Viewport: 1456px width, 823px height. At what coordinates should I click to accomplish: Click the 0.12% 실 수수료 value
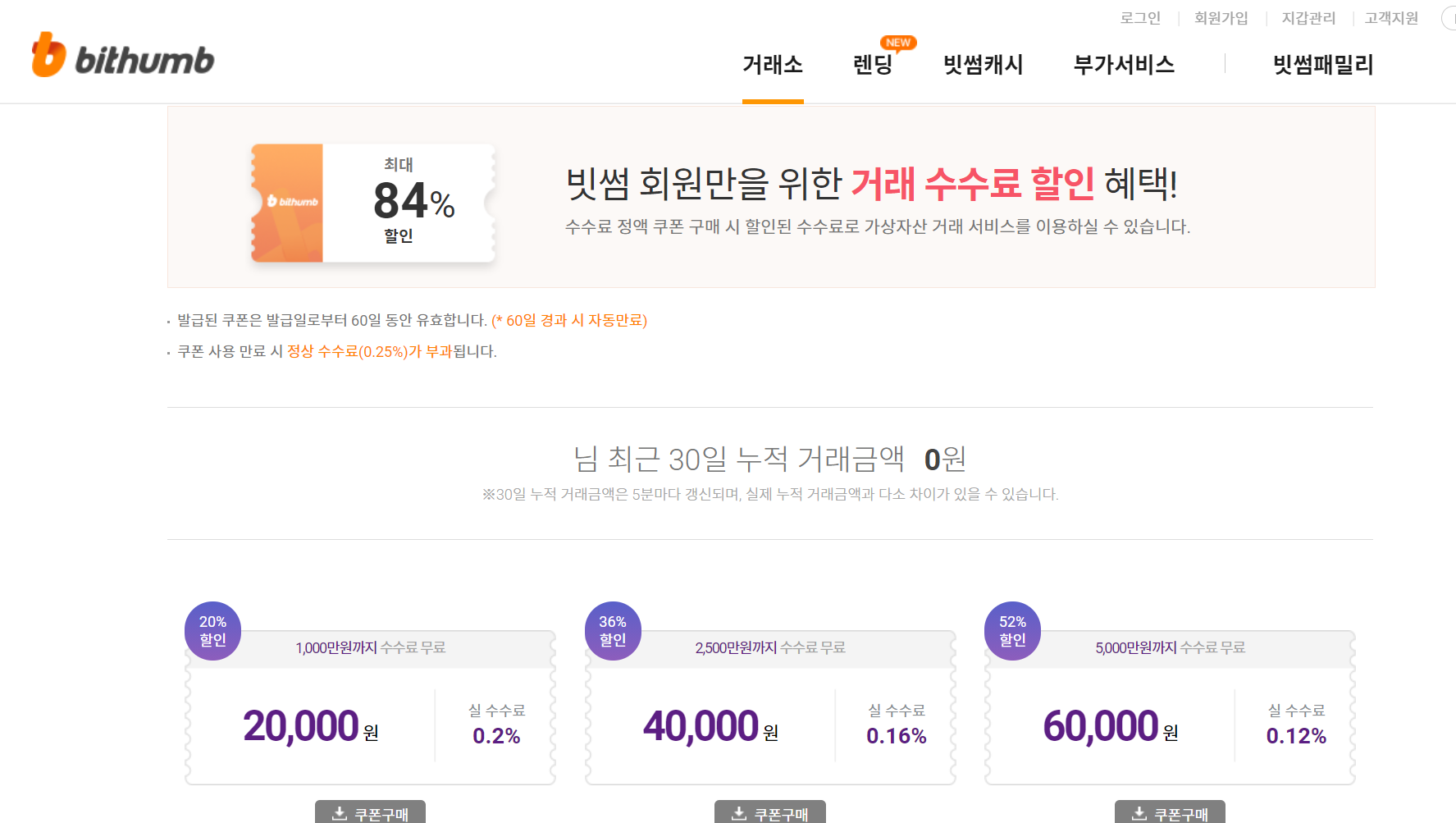[1296, 736]
